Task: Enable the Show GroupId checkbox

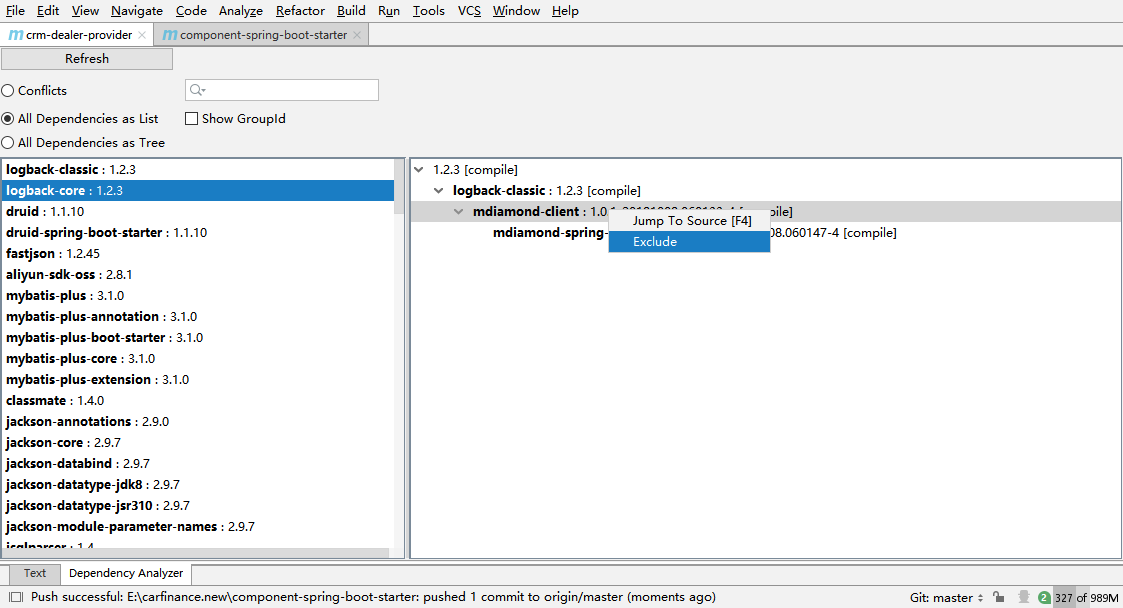Action: (x=192, y=119)
